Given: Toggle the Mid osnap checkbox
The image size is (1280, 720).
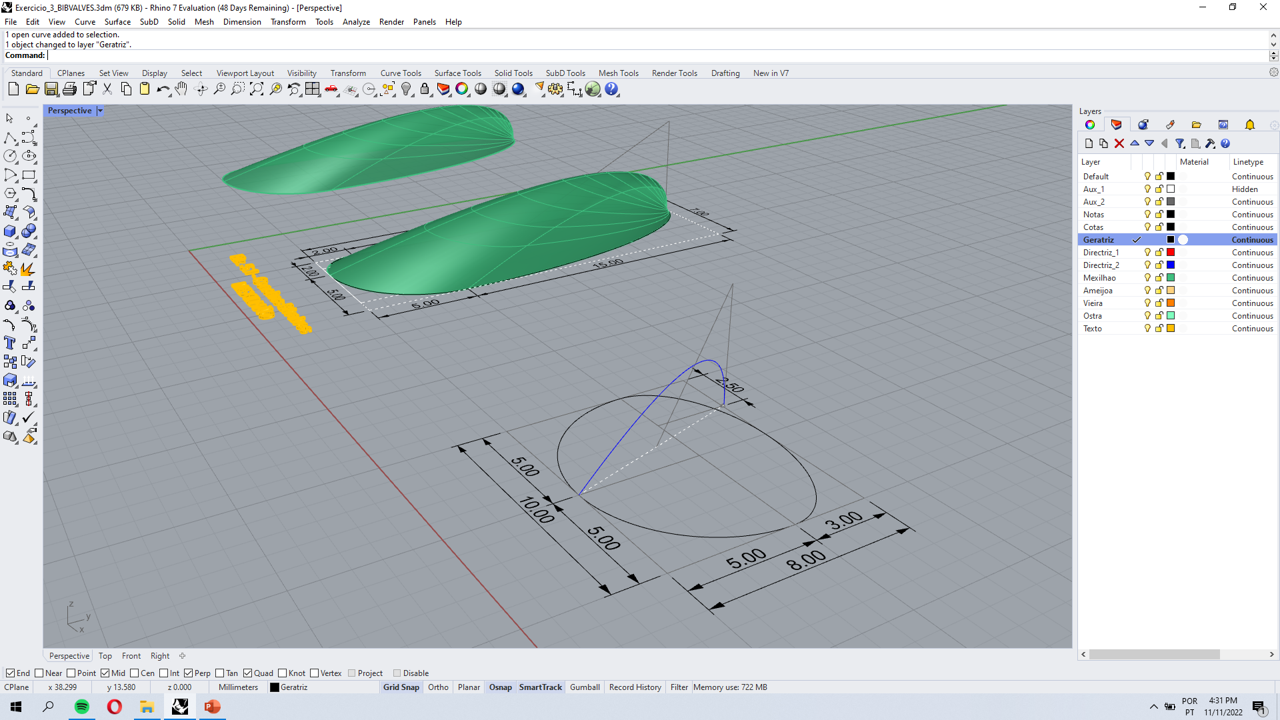Looking at the screenshot, I should tap(105, 673).
